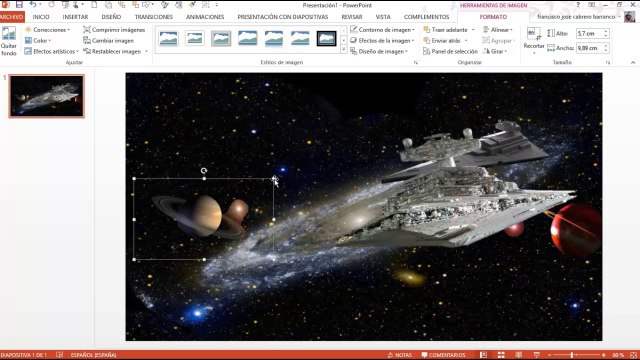Viewport: 640px width, 360px height.
Task: Start slideshow from status bar
Action: tap(536, 355)
